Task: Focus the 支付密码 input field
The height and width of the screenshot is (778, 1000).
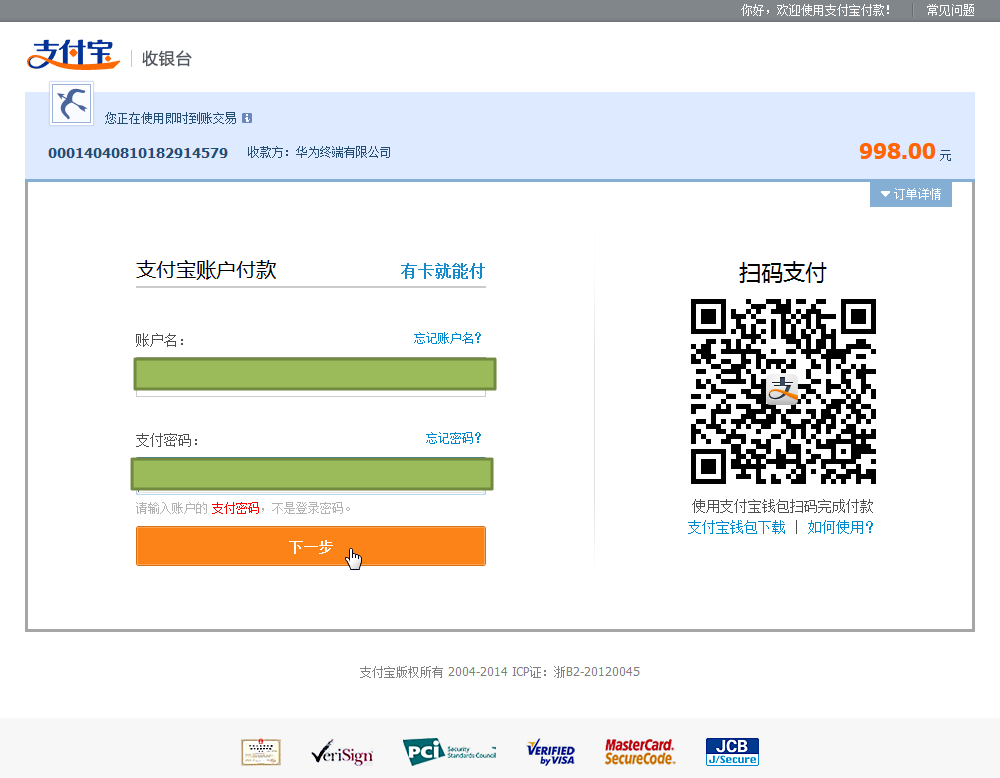Action: click(311, 476)
